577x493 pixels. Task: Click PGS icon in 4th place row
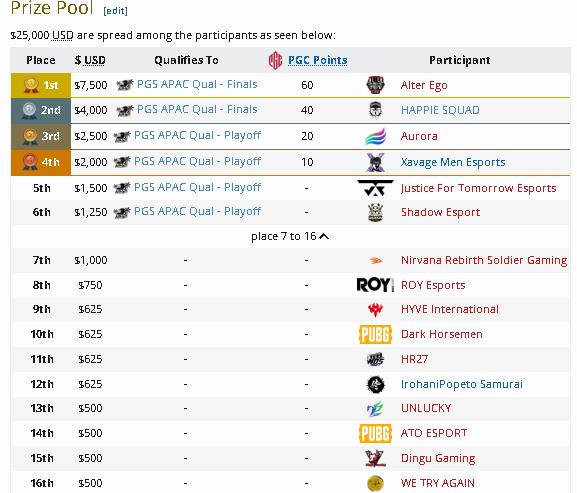122,162
